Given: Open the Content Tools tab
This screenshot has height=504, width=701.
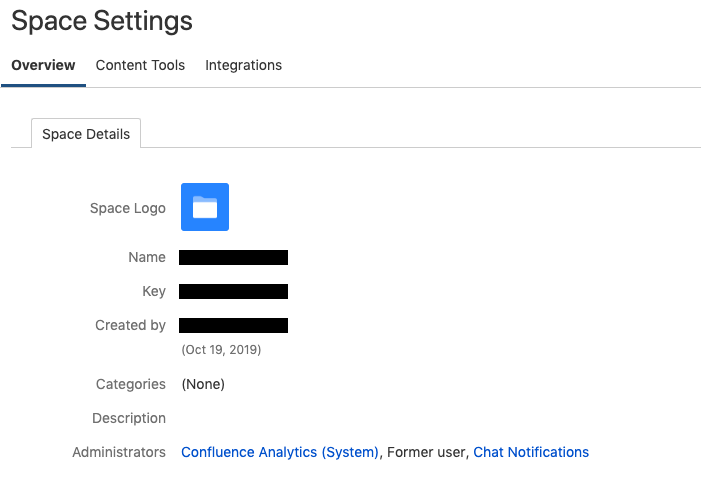Looking at the screenshot, I should pyautogui.click(x=140, y=65).
